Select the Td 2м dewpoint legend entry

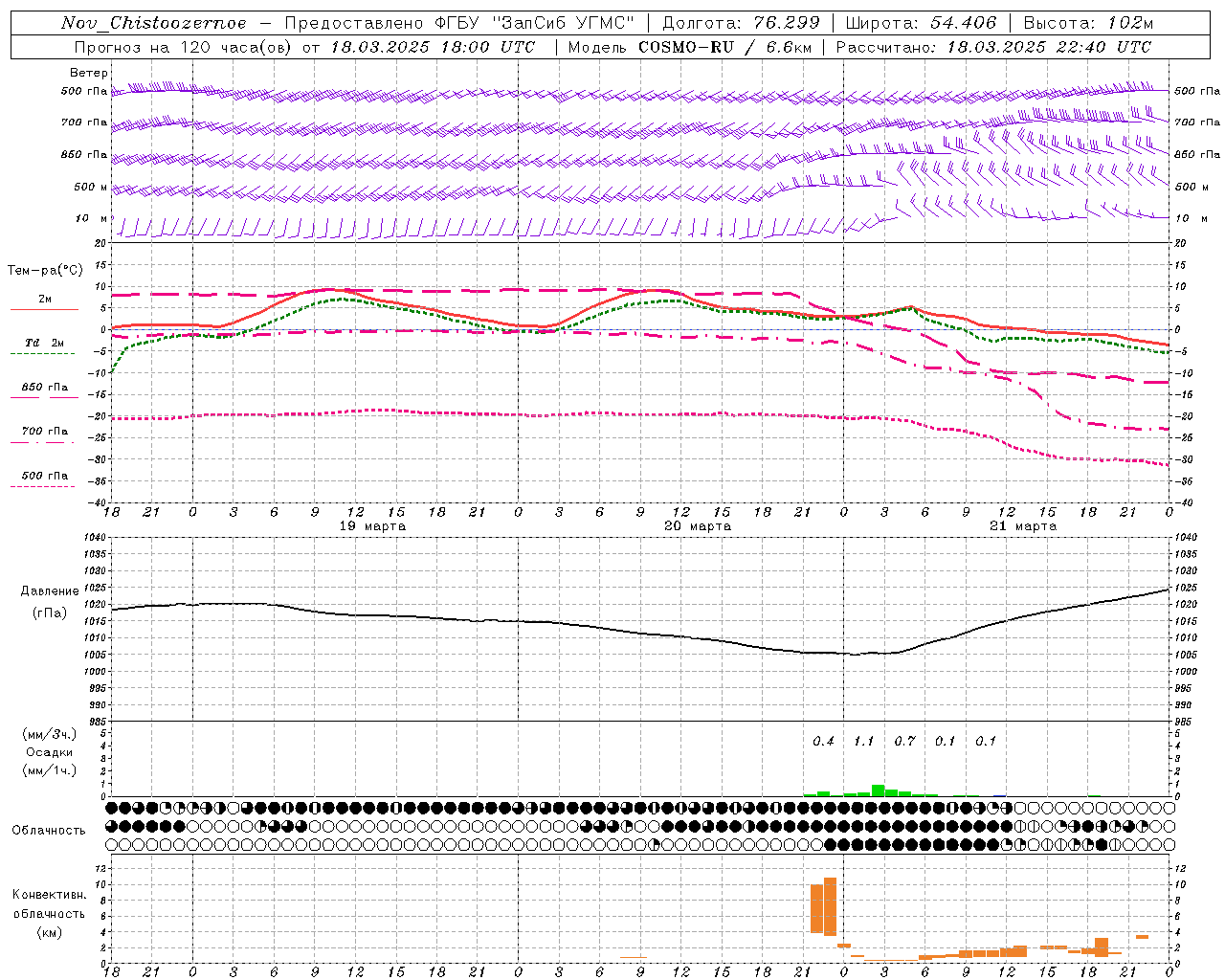click(45, 343)
